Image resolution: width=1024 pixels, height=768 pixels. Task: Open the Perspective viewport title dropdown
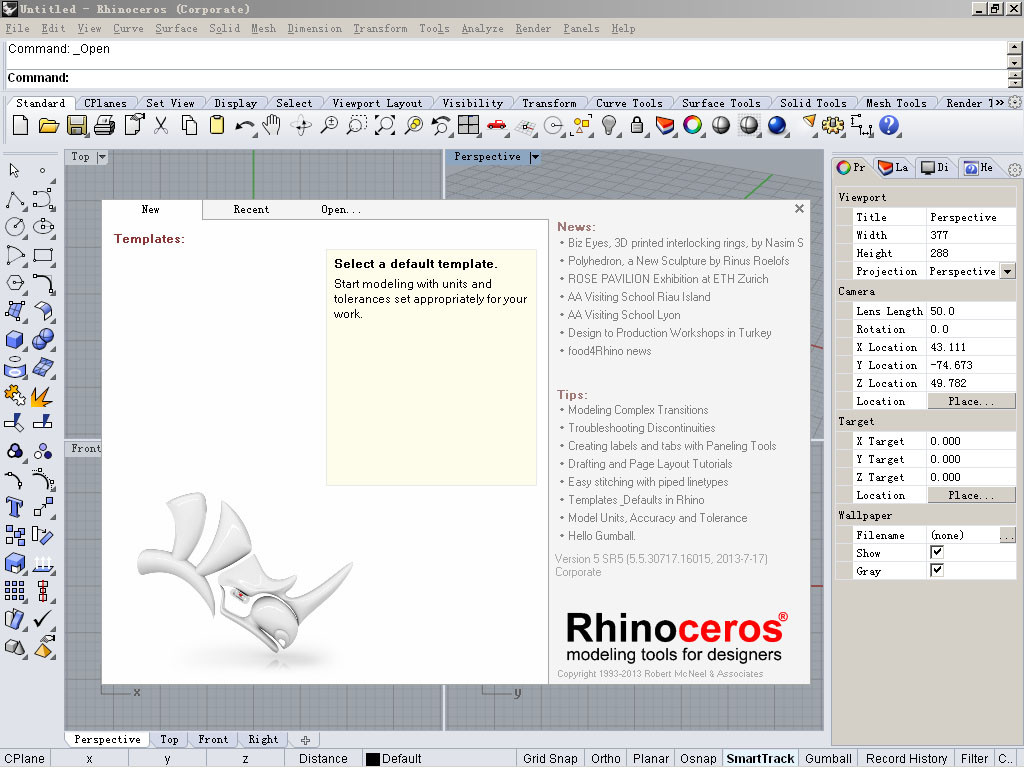pyautogui.click(x=535, y=157)
